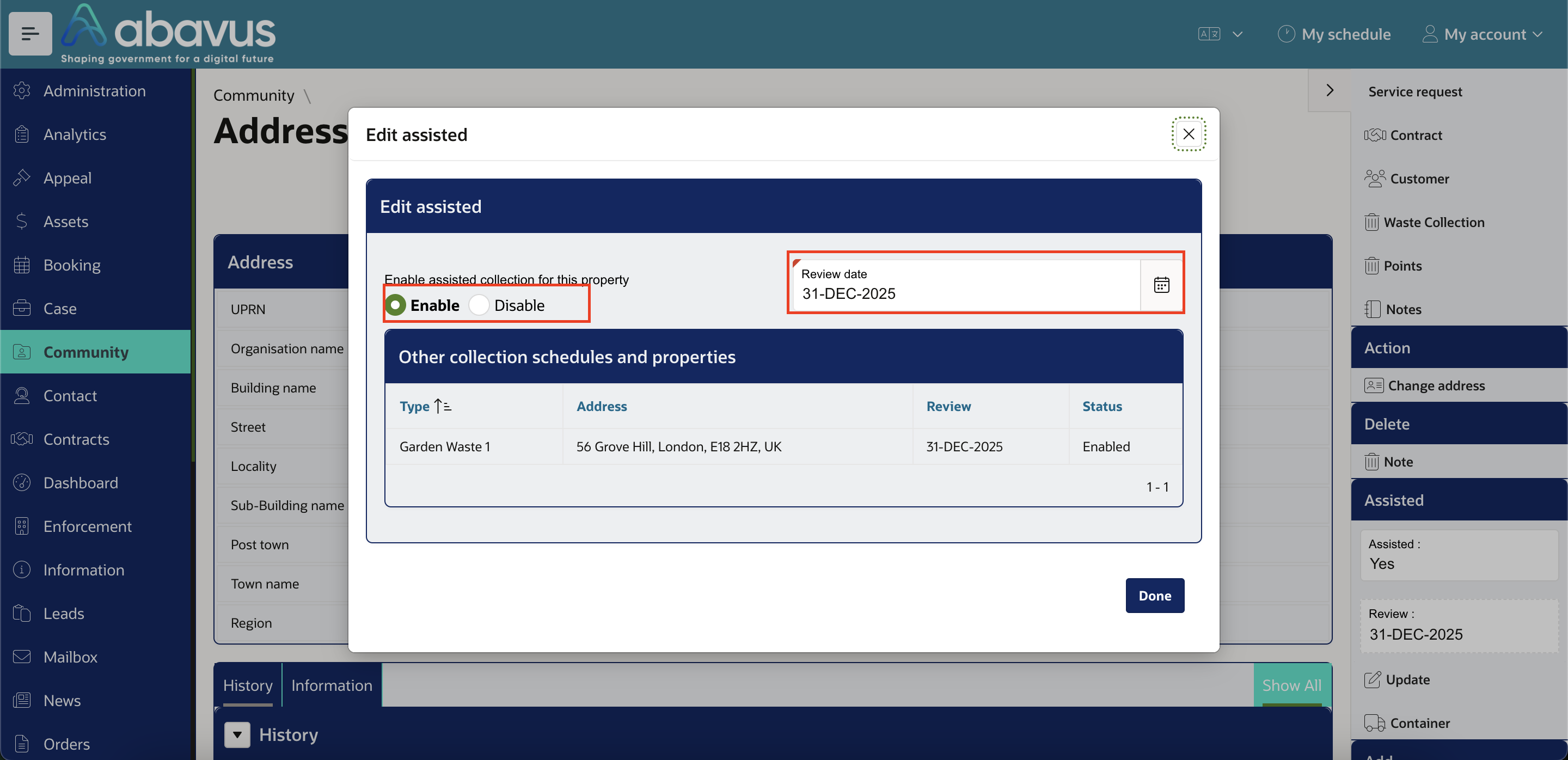Click the Contracts handshake icon in sidebar
Image resolution: width=1568 pixels, height=760 pixels.
(x=22, y=439)
